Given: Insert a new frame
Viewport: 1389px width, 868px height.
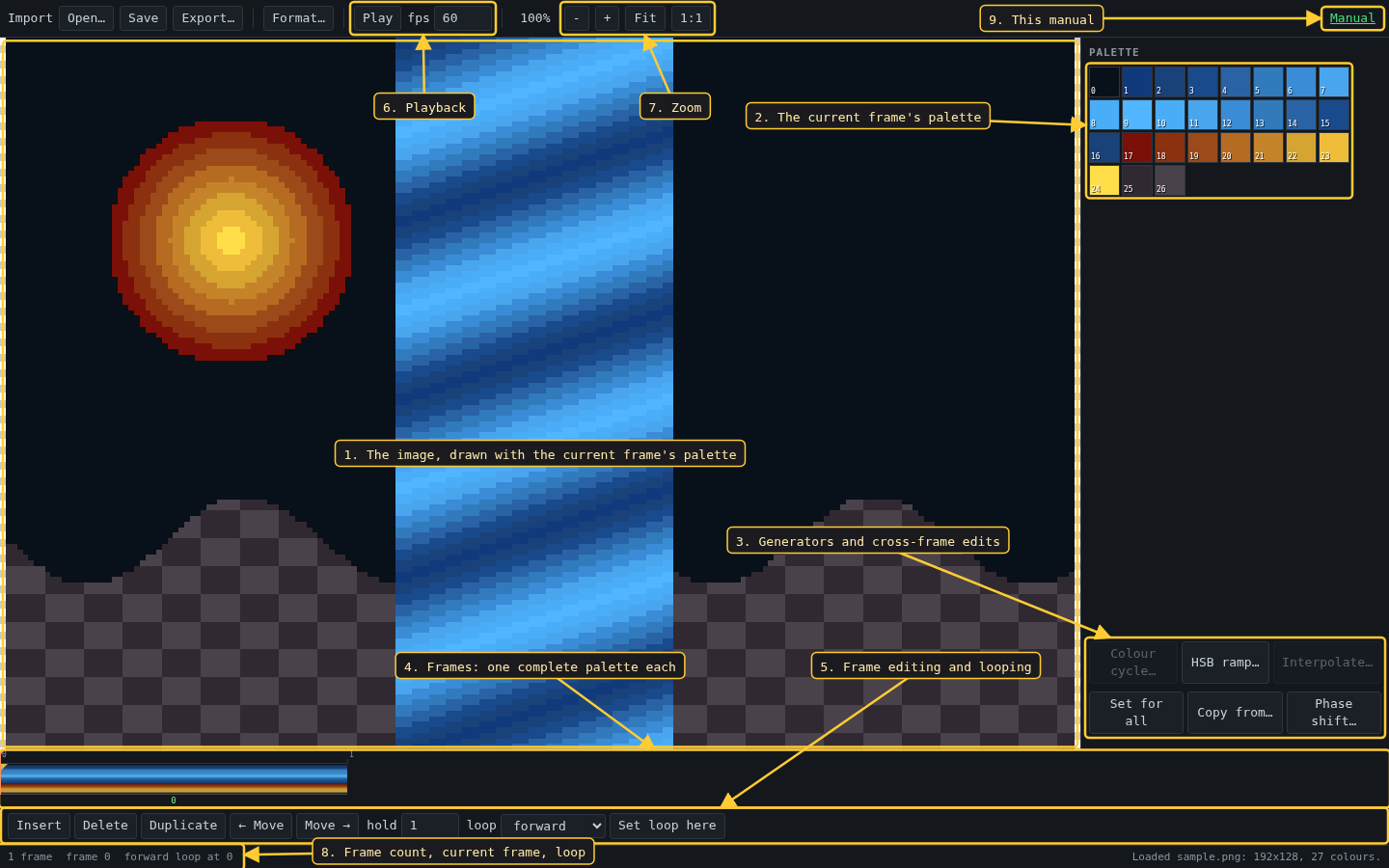Looking at the screenshot, I should coord(39,826).
